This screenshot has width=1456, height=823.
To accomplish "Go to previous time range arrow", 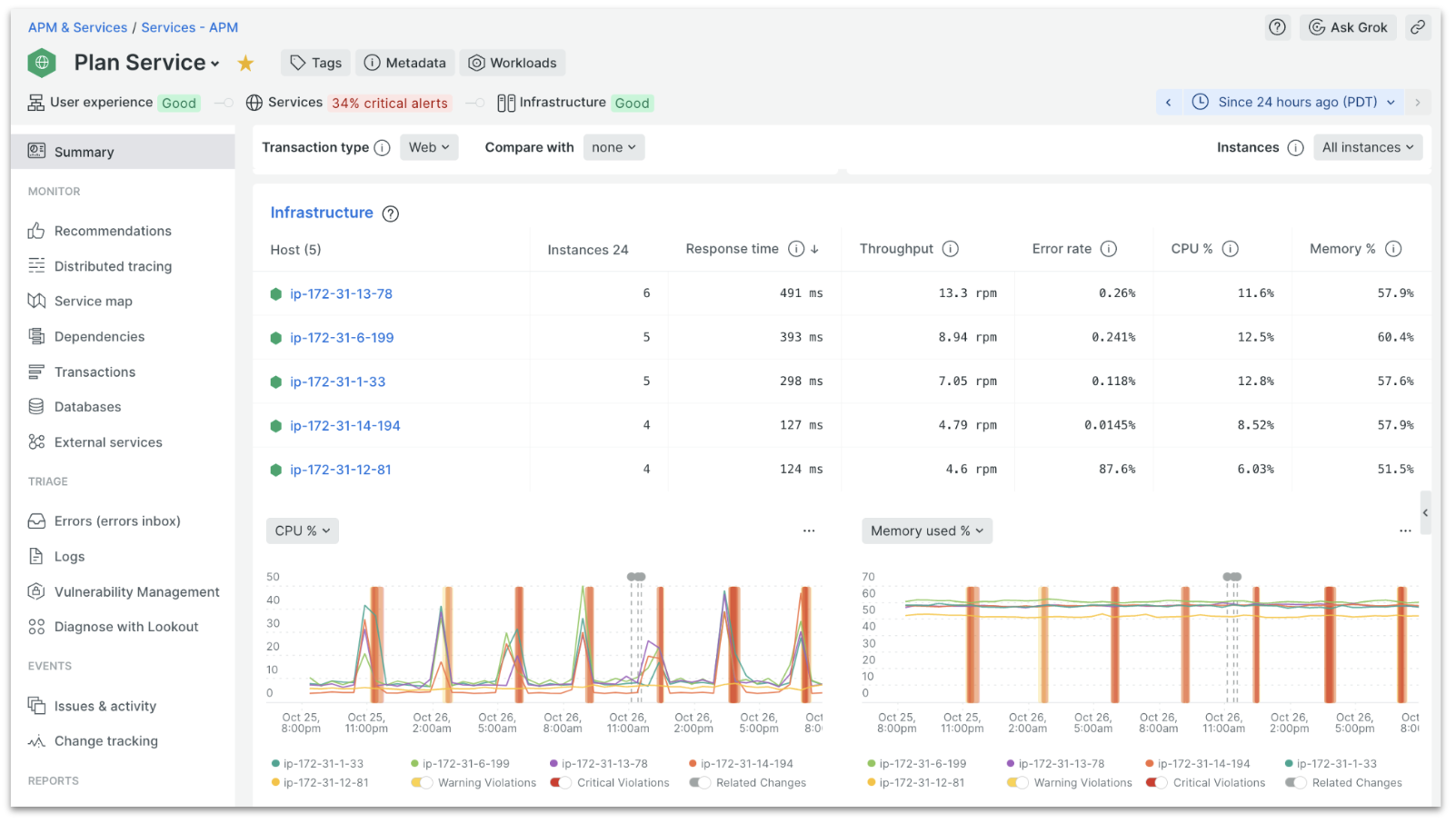I will coord(1168,103).
